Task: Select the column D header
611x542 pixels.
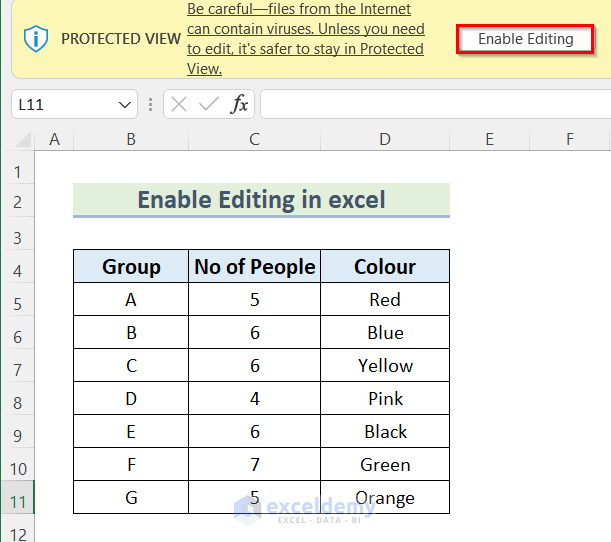Action: (x=385, y=140)
